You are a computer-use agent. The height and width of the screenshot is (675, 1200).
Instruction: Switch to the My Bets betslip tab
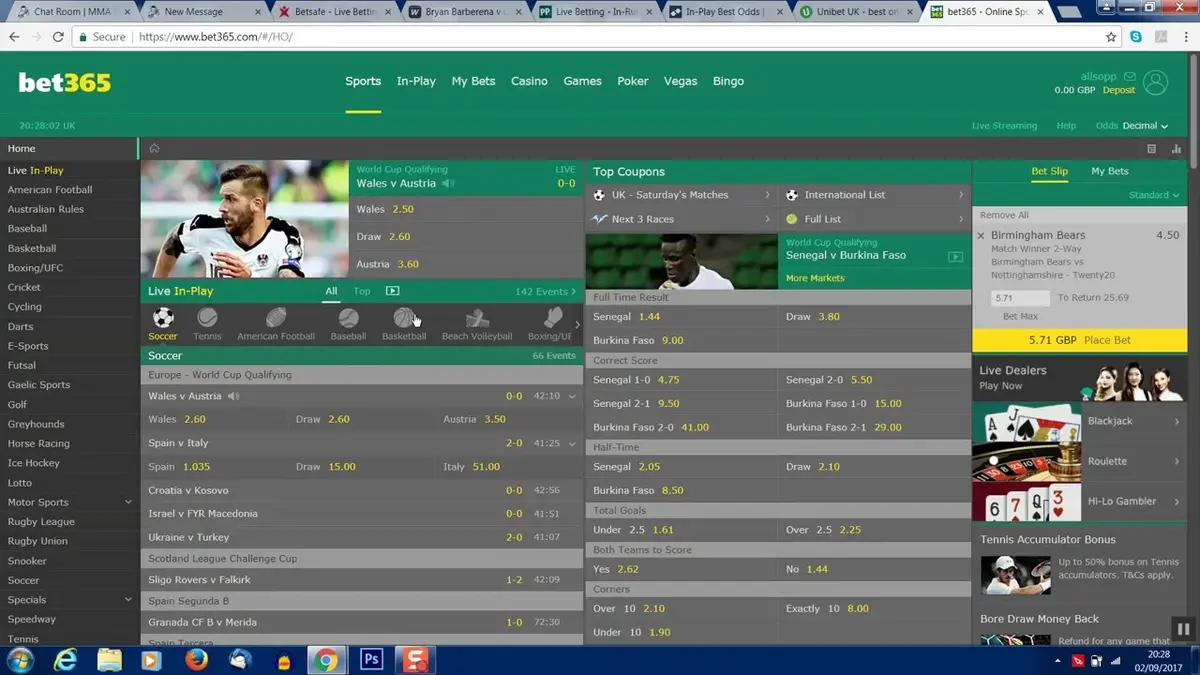[x=1110, y=171]
